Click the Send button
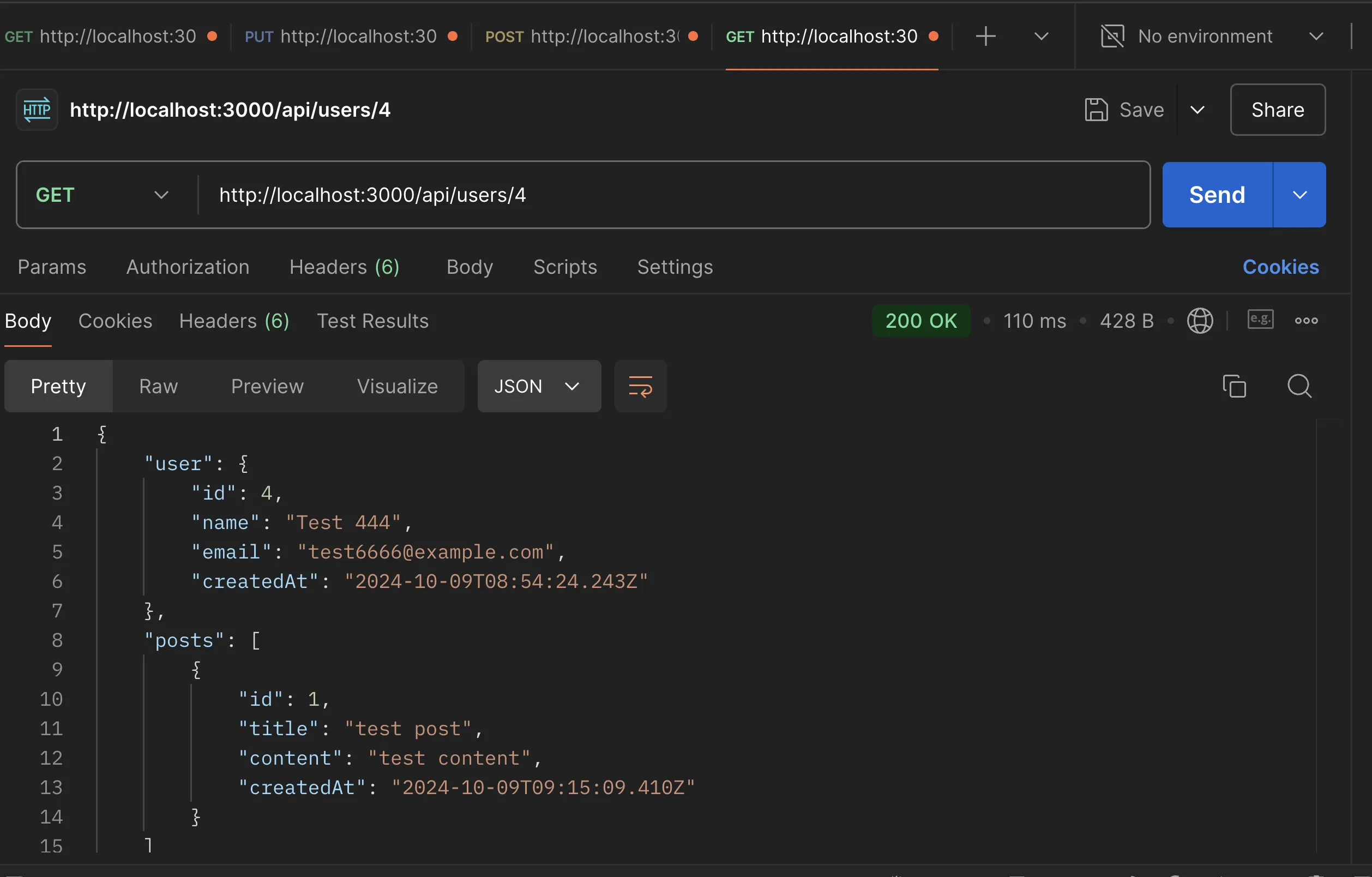This screenshot has width=1372, height=877. [x=1217, y=195]
